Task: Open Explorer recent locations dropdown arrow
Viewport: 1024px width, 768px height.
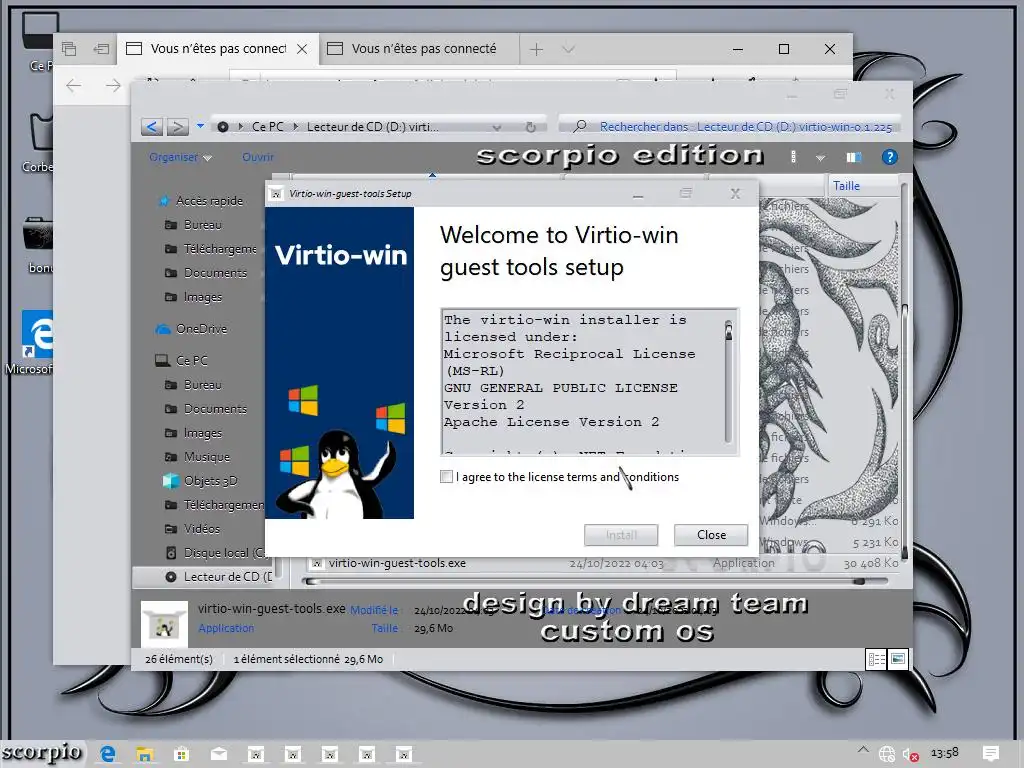Action: (x=200, y=126)
